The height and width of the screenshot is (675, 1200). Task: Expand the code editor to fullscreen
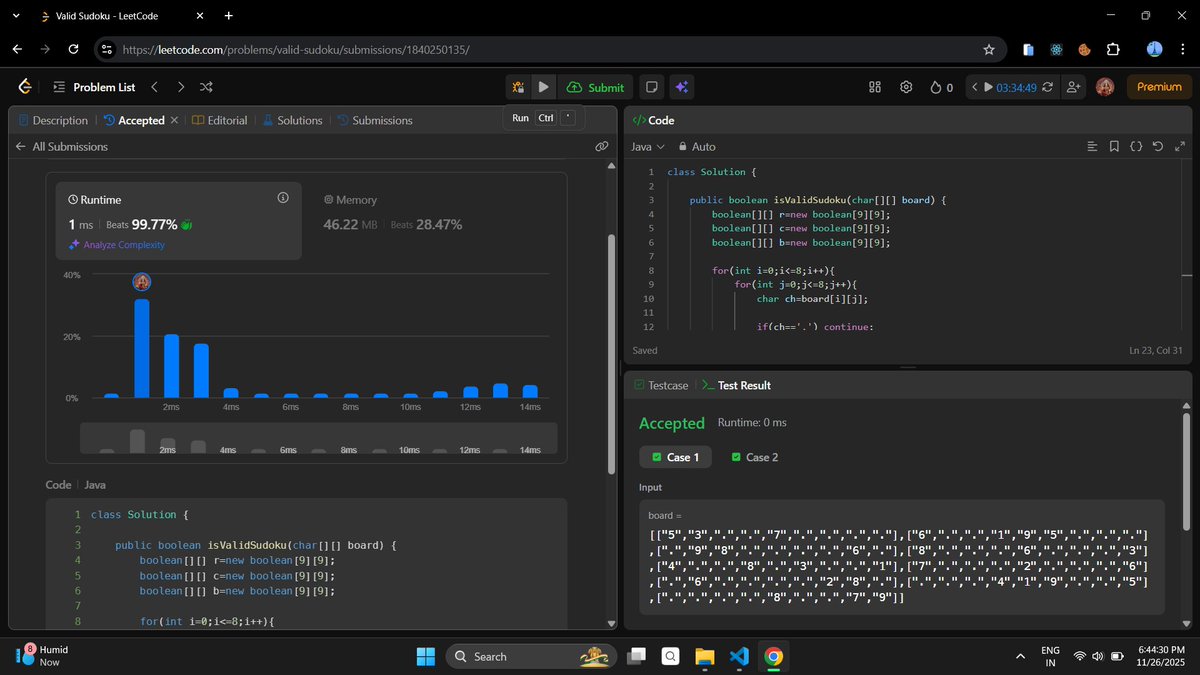pos(1180,146)
